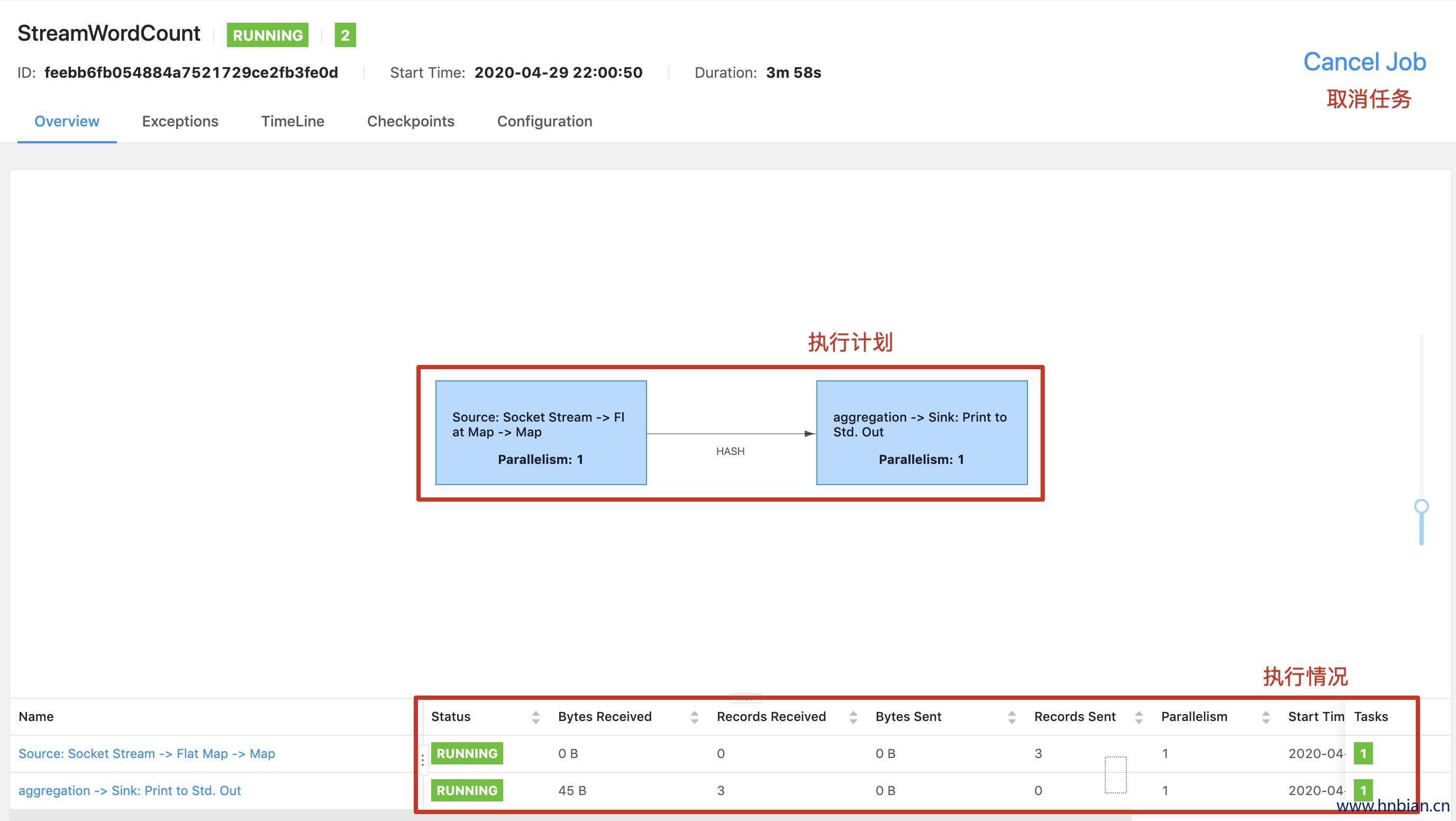1456x821 pixels.
Task: Open Source: Socket Stream row link
Action: [147, 753]
